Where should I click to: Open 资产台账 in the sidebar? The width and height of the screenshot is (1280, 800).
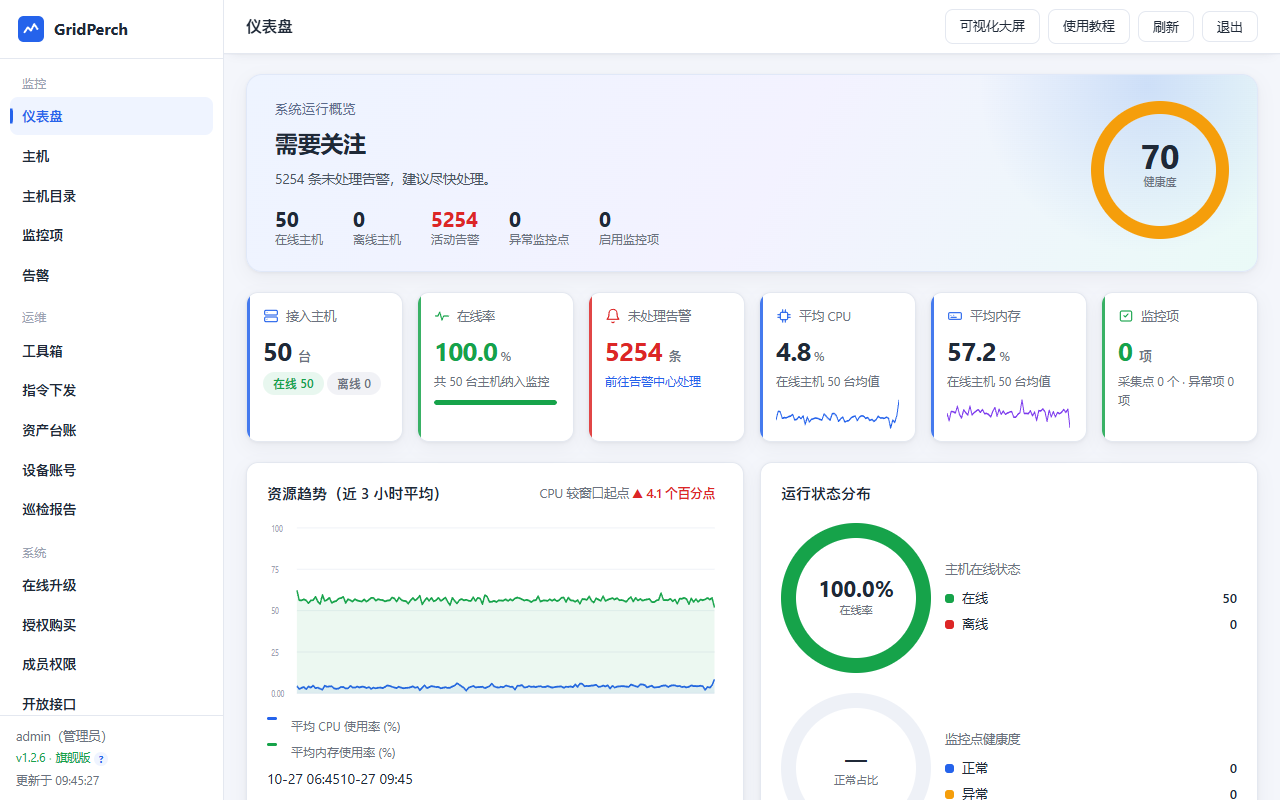click(111, 430)
